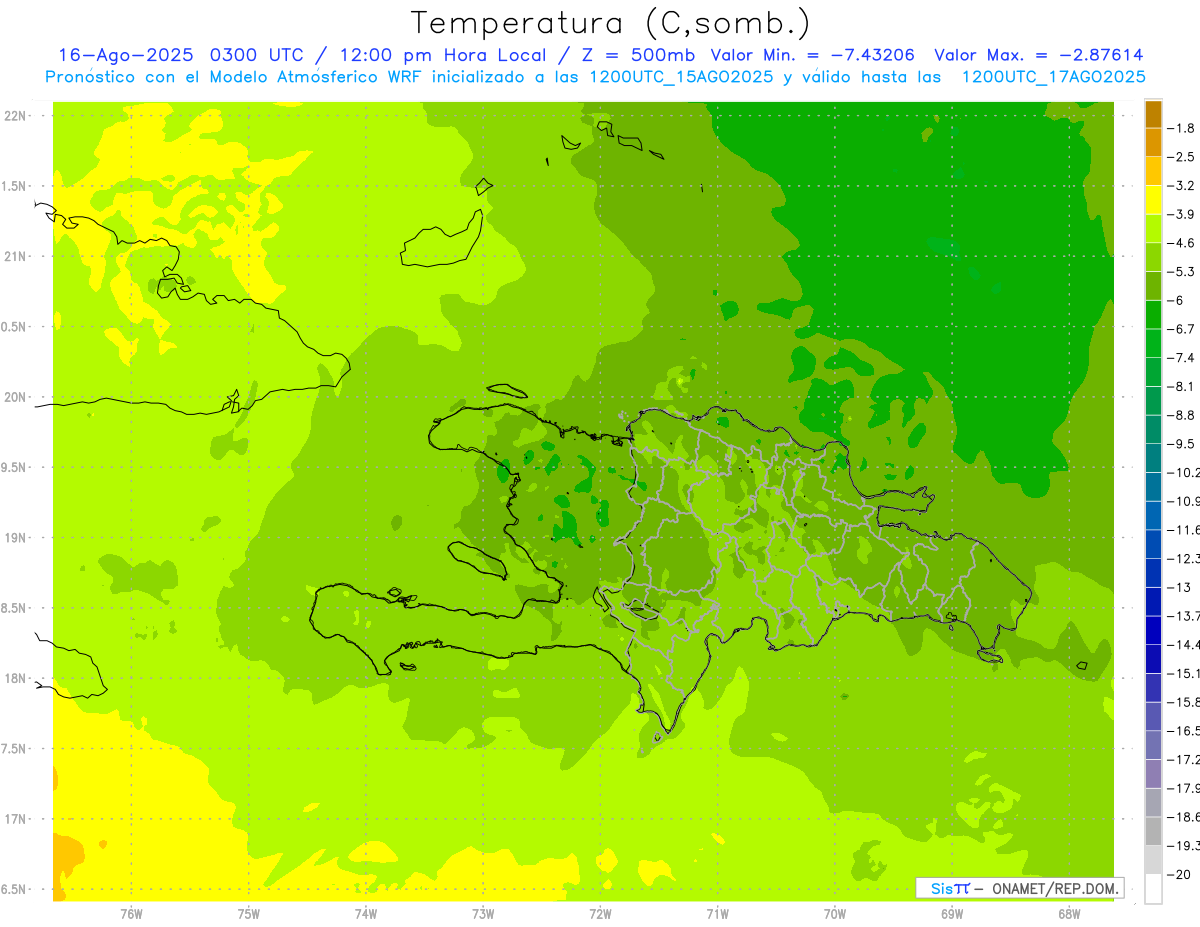Click the "72W" longitude axis label
The image size is (1200, 927).
(x=600, y=913)
